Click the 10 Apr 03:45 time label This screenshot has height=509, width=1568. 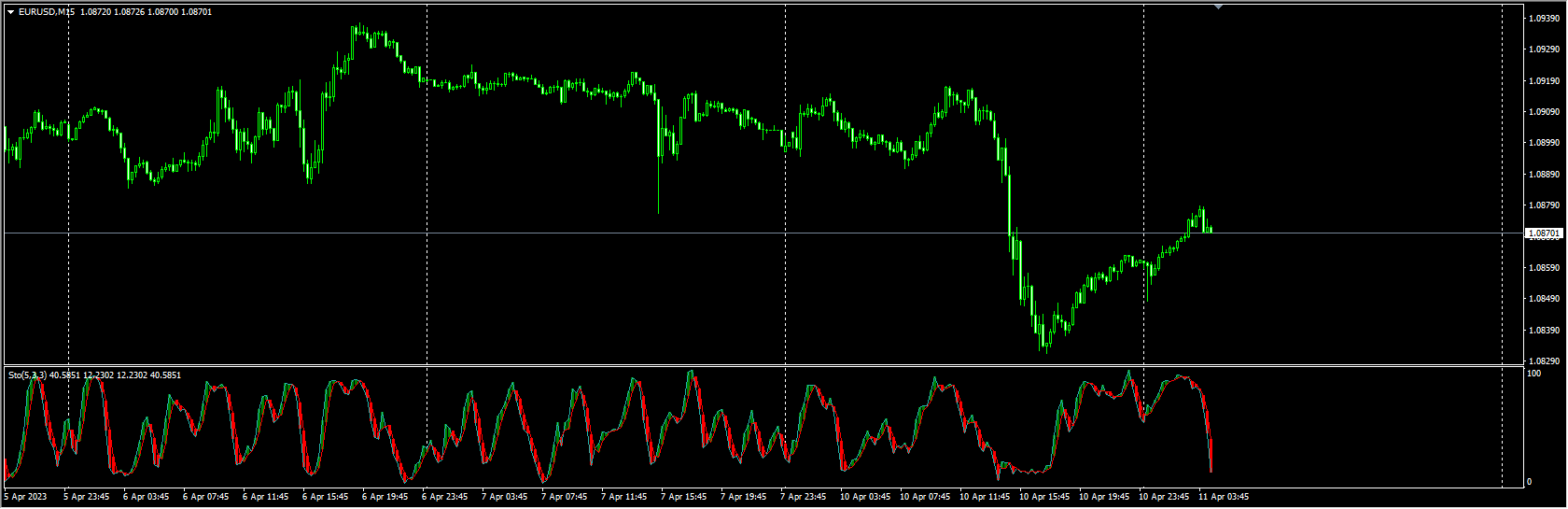pyautogui.click(x=865, y=497)
